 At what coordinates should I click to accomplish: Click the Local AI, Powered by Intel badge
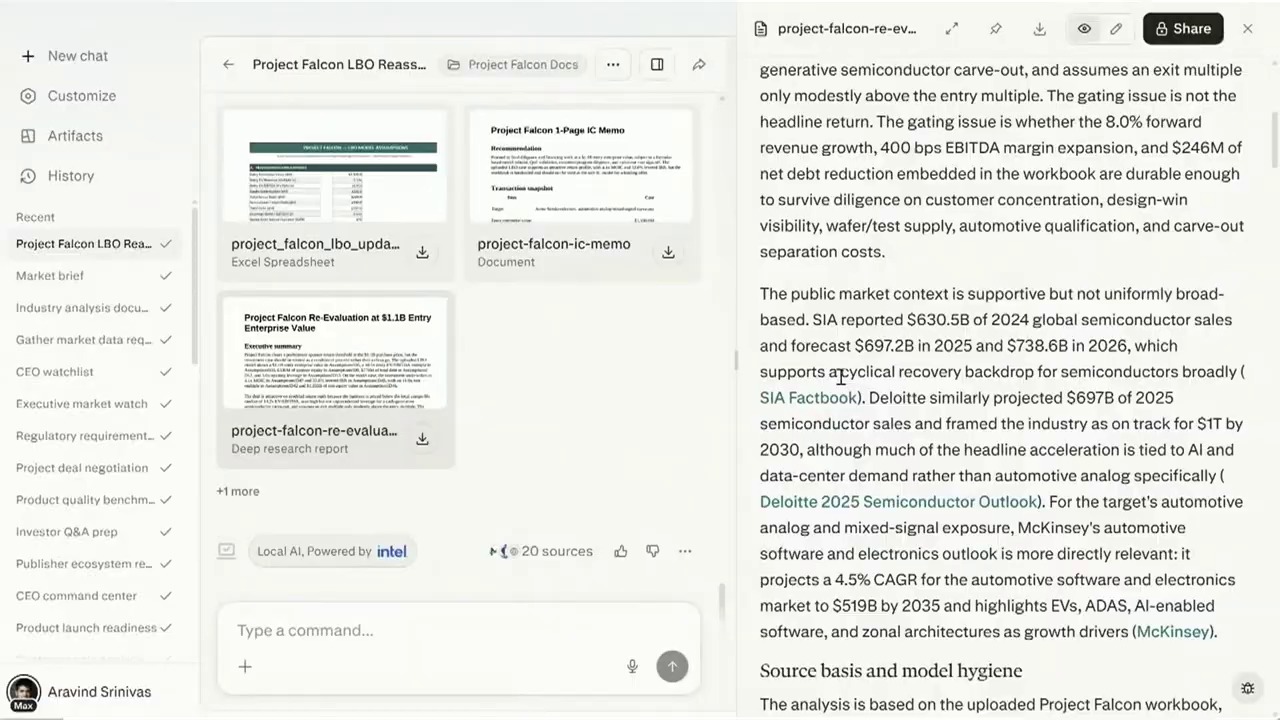click(332, 551)
